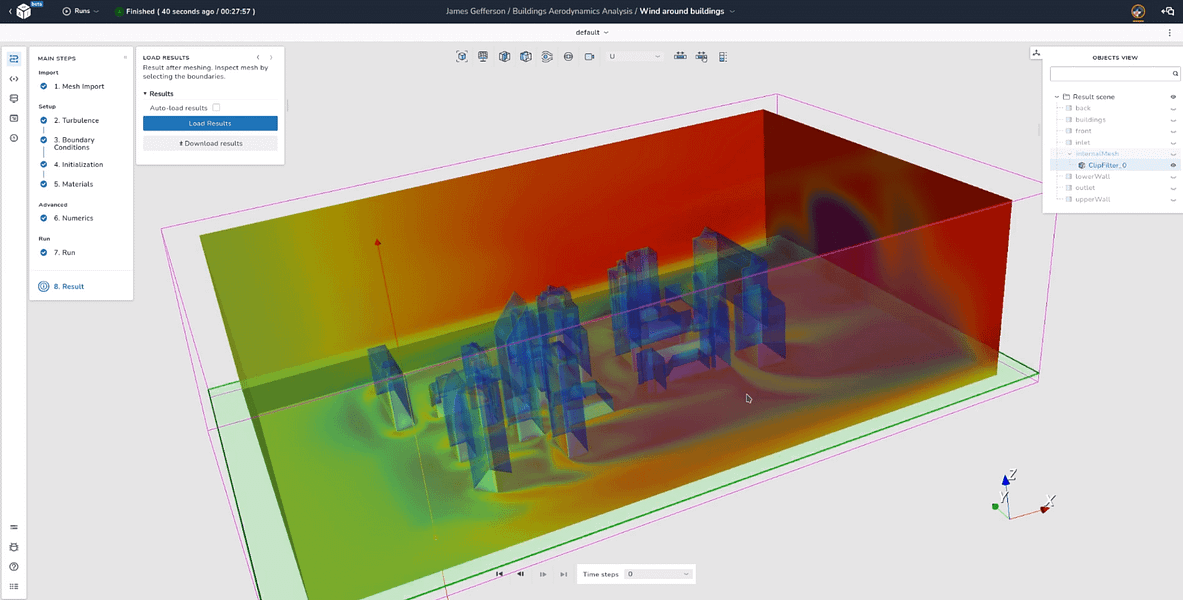1183x600 pixels.
Task: Show the lowerWall object
Action: point(1173,177)
